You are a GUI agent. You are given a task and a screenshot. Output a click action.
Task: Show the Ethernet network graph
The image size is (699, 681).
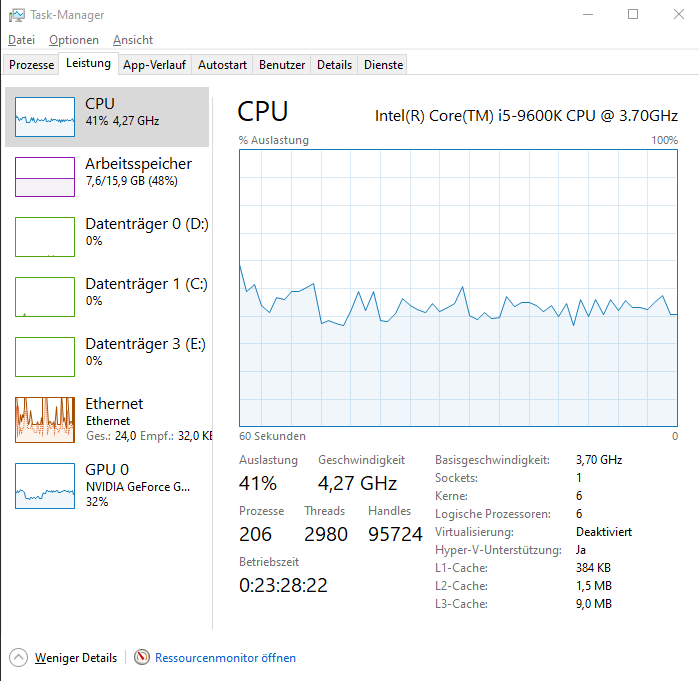(x=45, y=419)
